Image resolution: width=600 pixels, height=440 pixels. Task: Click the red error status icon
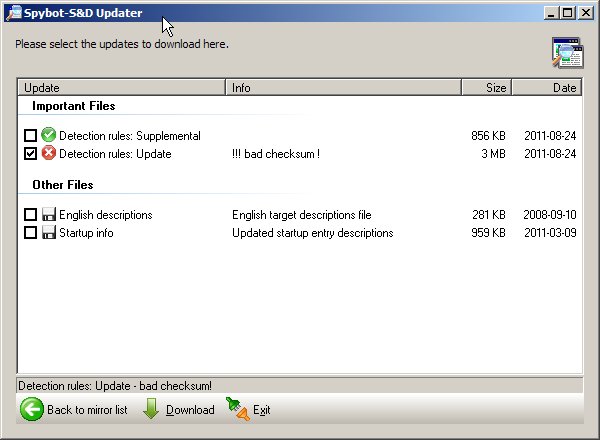click(49, 153)
